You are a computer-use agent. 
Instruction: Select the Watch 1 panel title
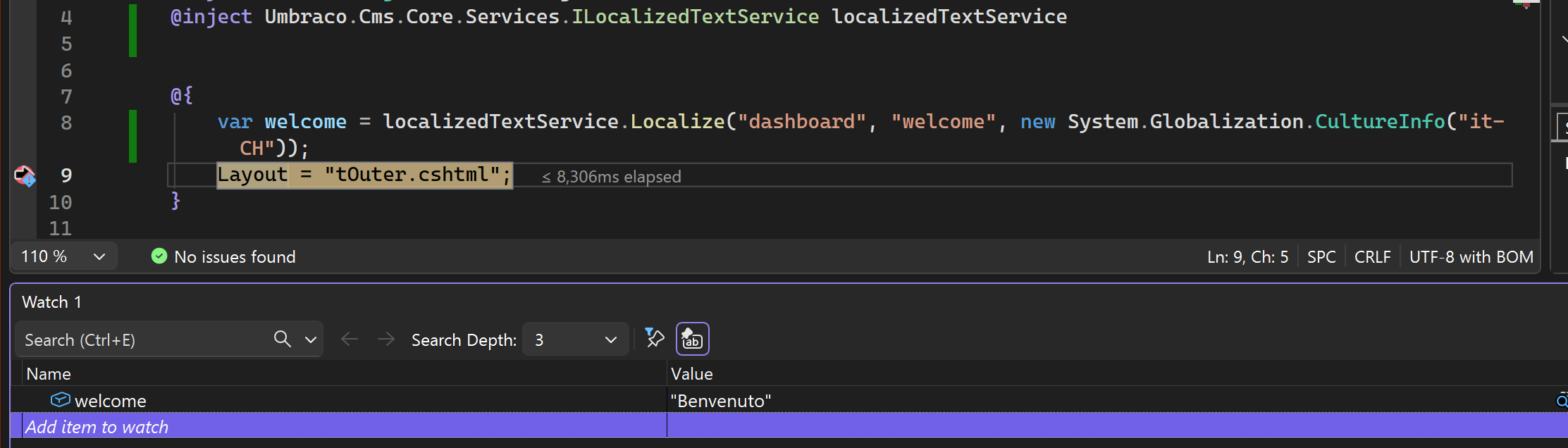coord(51,302)
